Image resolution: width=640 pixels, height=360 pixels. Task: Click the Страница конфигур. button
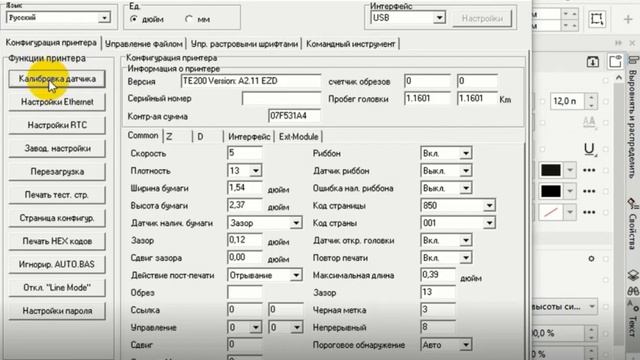pos(57,218)
